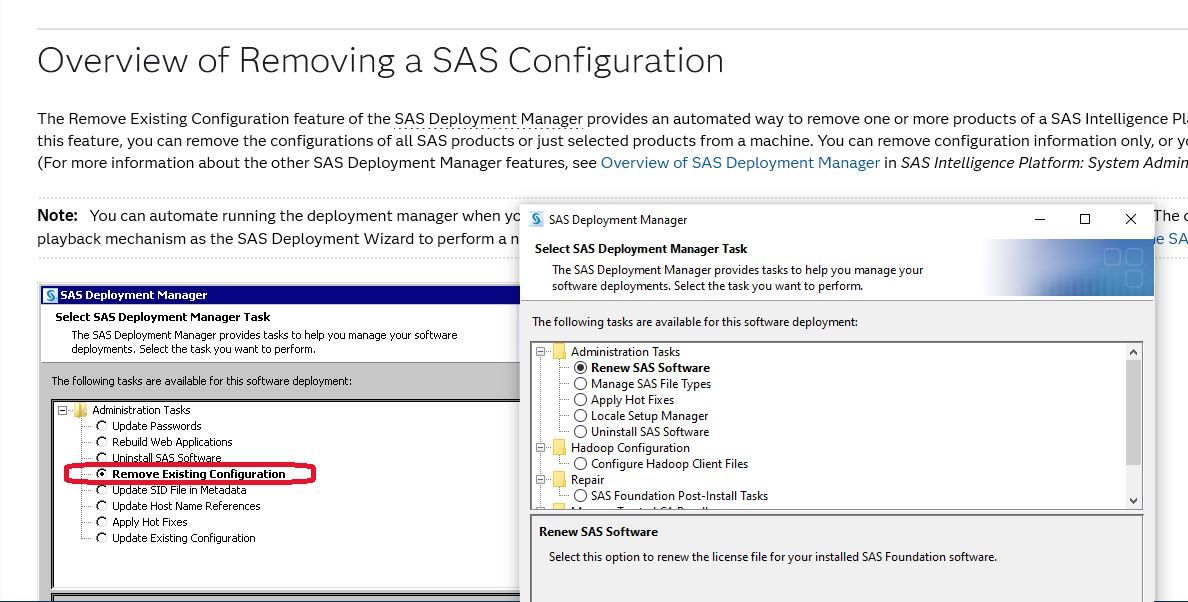Click the scroll-up arrow in the task list
The image size is (1188, 602).
click(1133, 352)
